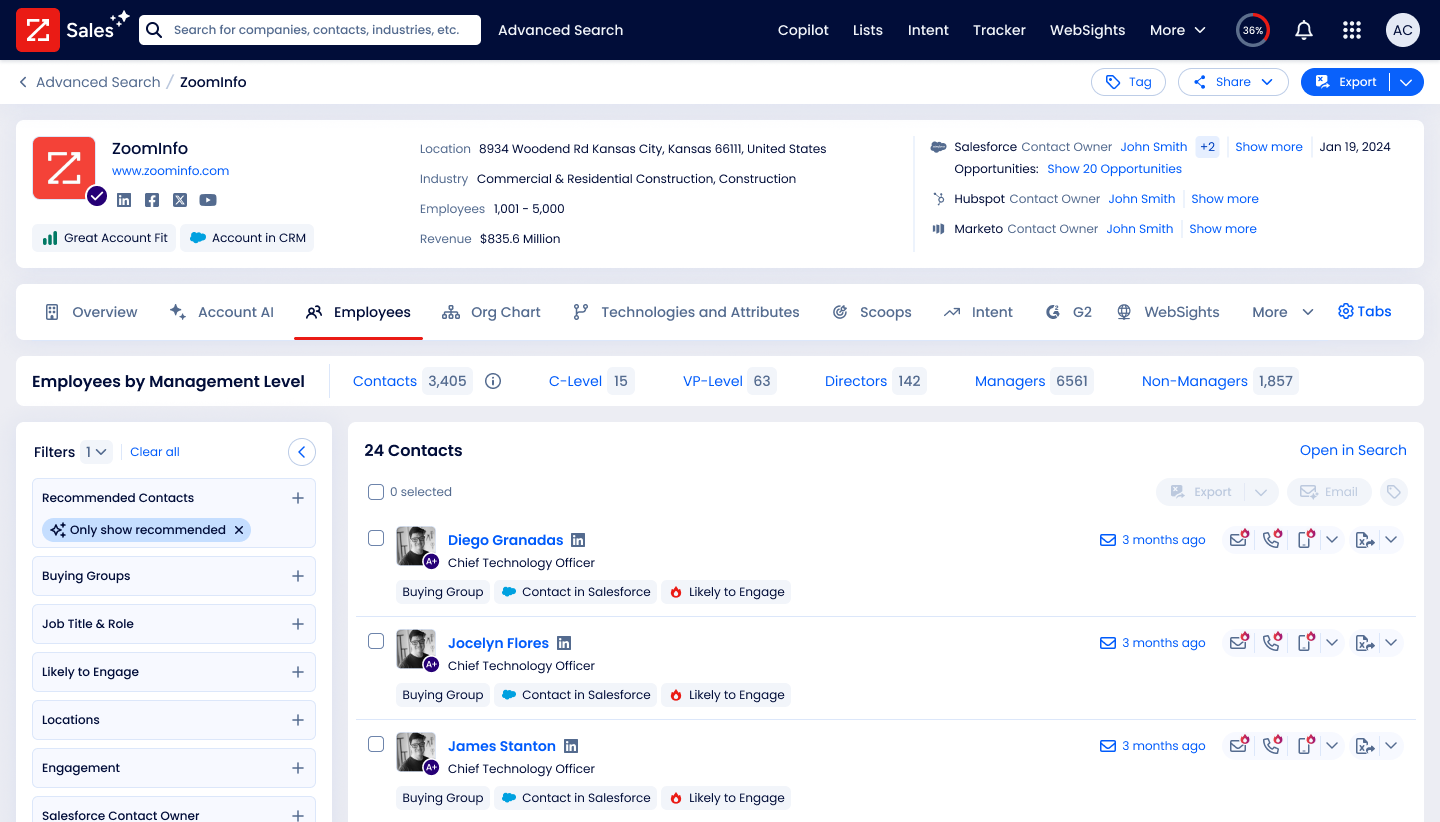Click the contacts info icon next to 3,405

pyautogui.click(x=493, y=381)
